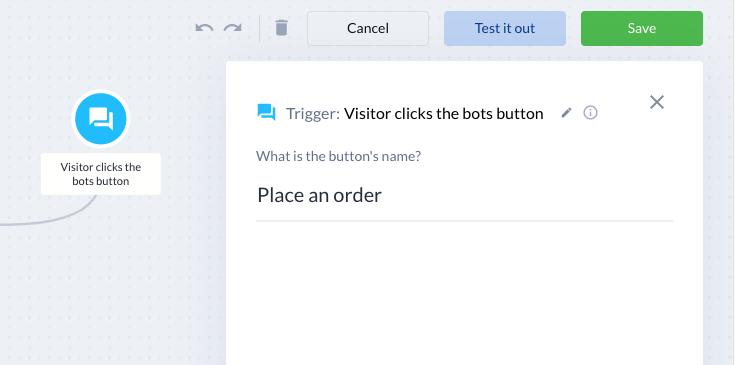735x365 pixels.
Task: Edit trigger name with the pencil icon
Action: [x=567, y=113]
